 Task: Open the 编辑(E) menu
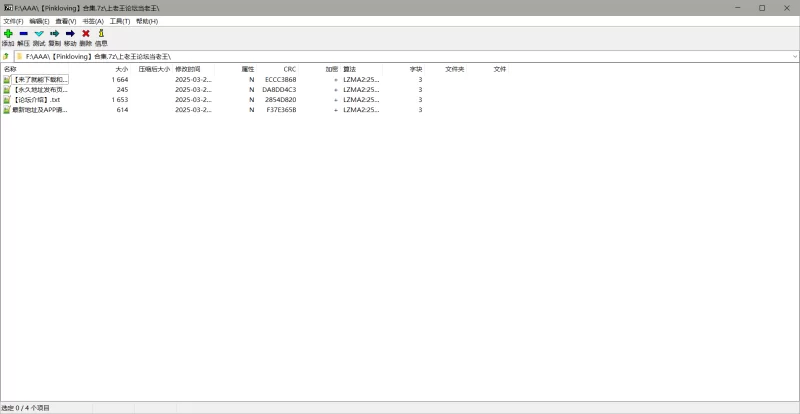[x=39, y=21]
